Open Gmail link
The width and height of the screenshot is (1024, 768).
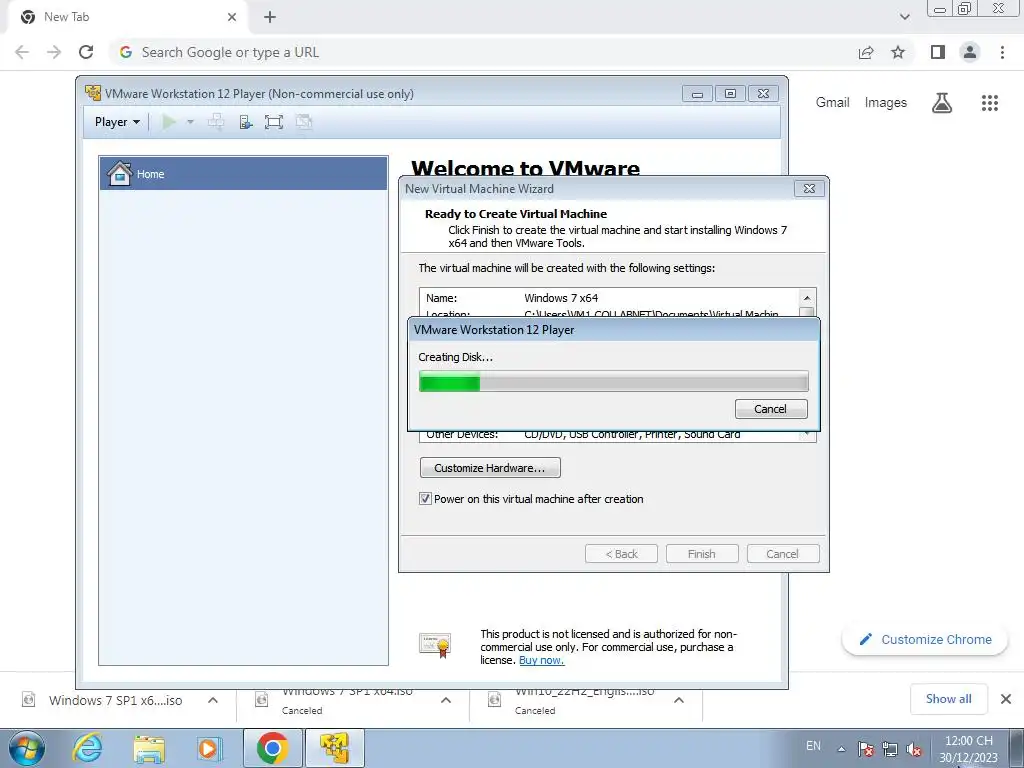833,103
